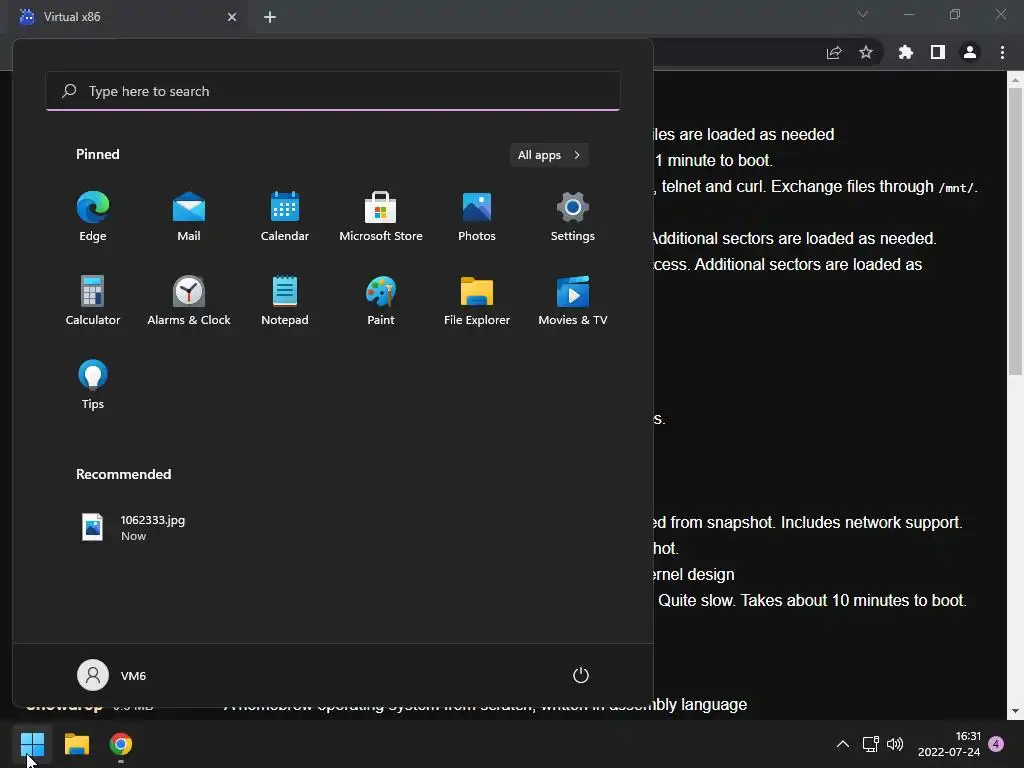Viewport: 1024px width, 768px height.
Task: Open File Explorer from the taskbar
Action: point(76,744)
